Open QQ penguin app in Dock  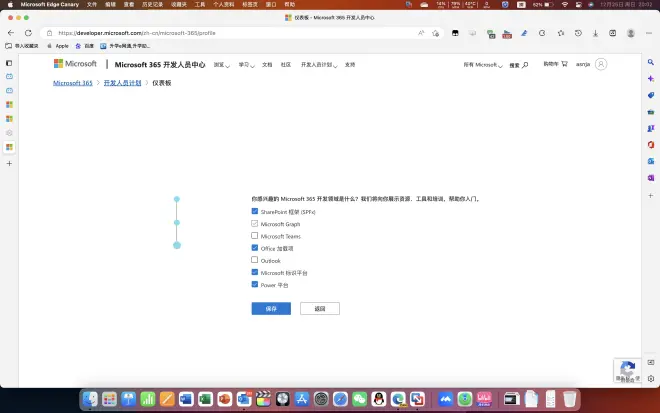coord(379,399)
